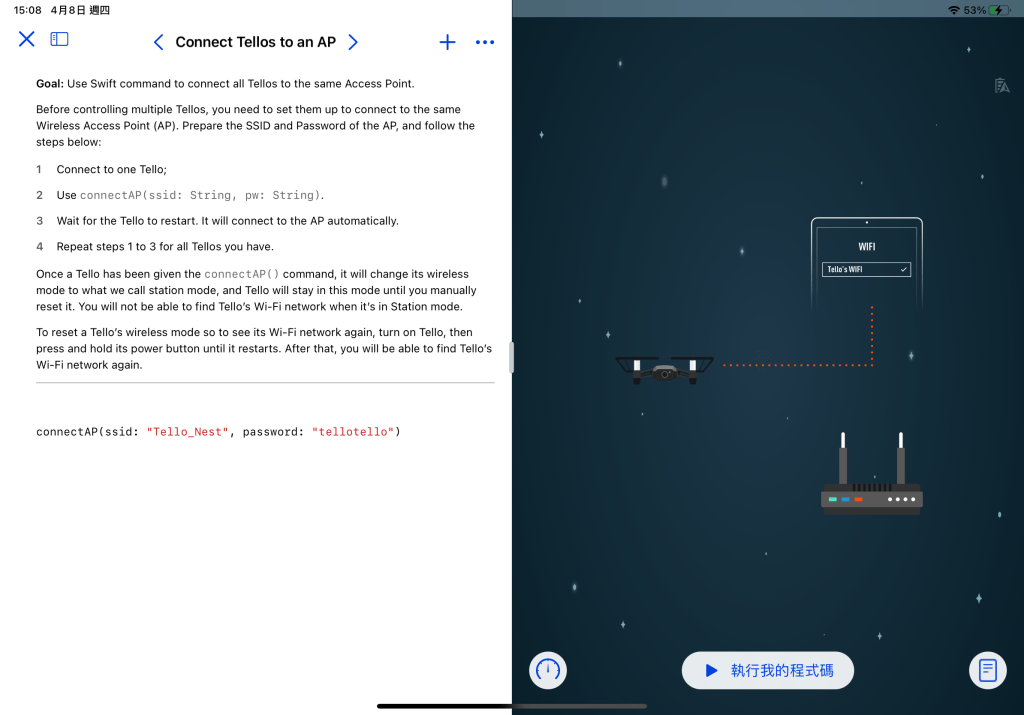Close the playground with the X icon
The height and width of the screenshot is (715, 1024).
point(27,40)
